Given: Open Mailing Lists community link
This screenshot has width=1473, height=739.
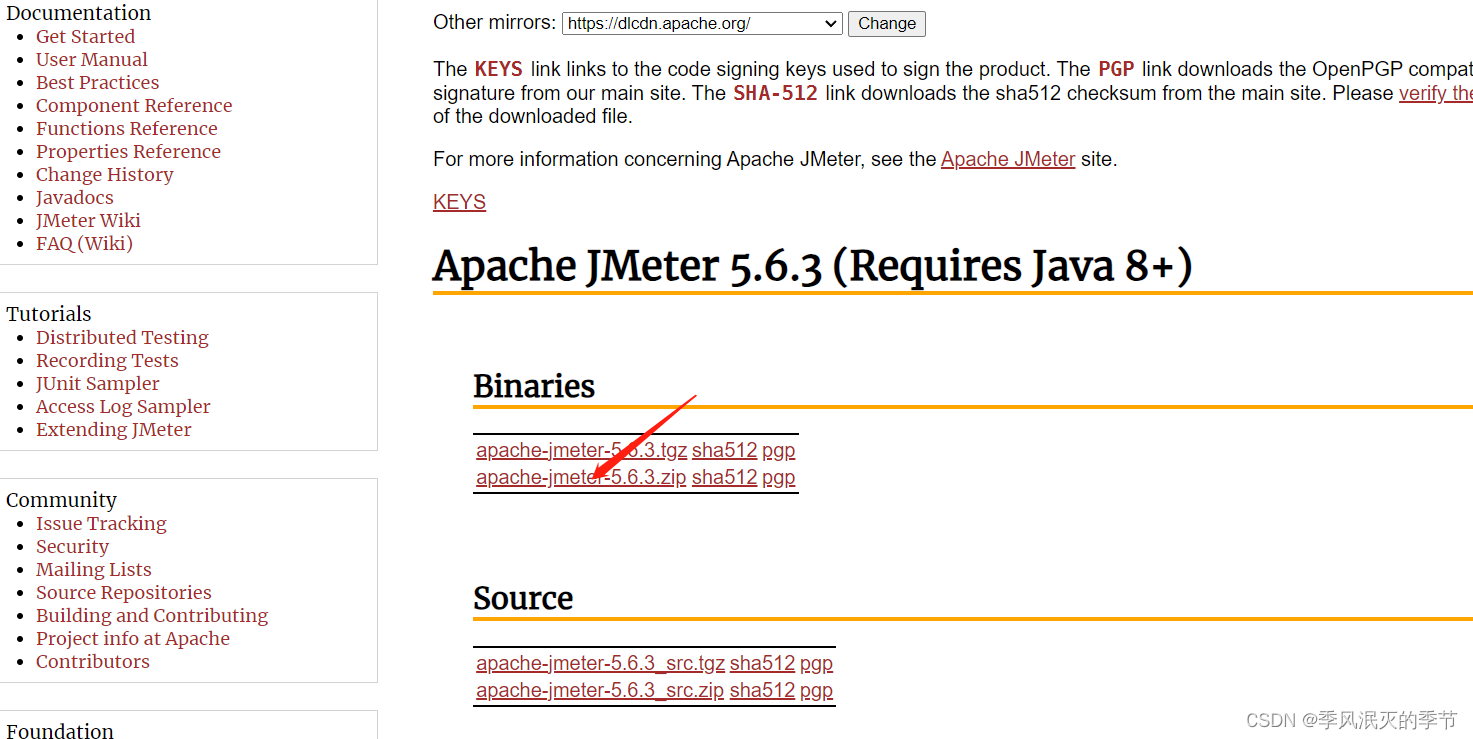Looking at the screenshot, I should 93,570.
